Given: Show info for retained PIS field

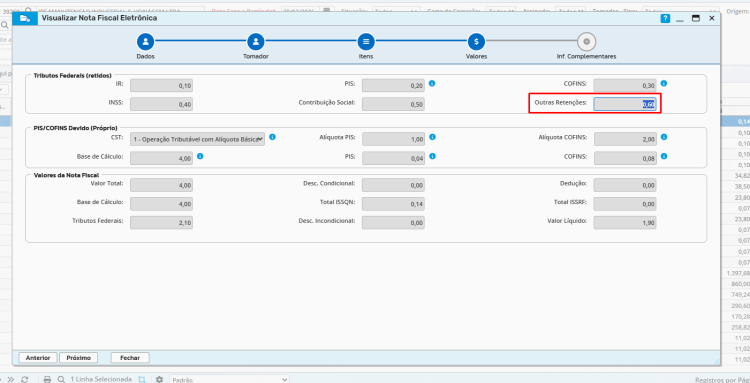Looking at the screenshot, I should coord(432,83).
